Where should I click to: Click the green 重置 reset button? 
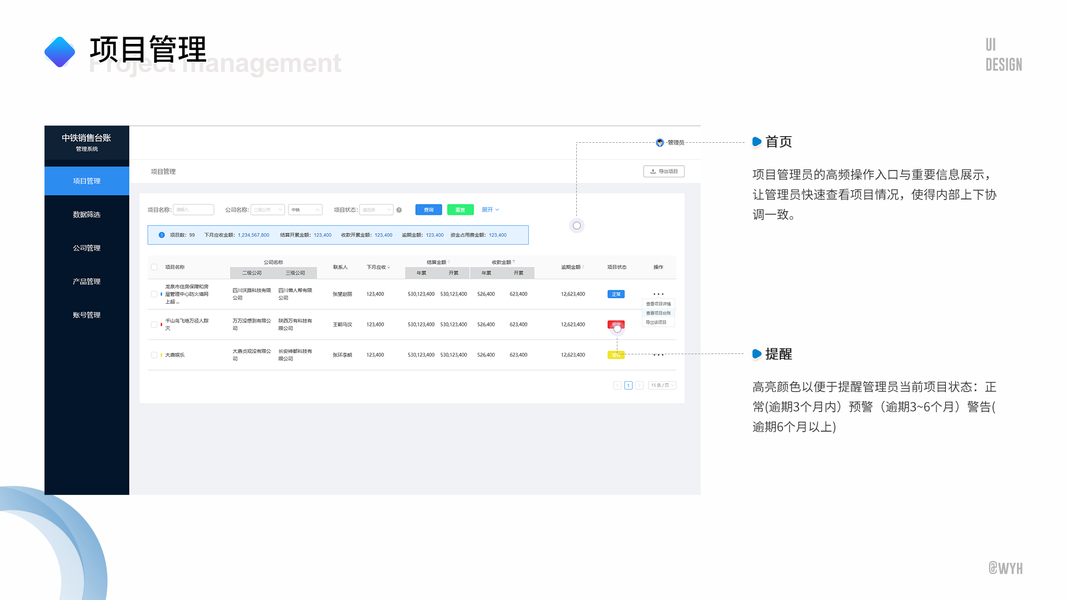tap(460, 210)
